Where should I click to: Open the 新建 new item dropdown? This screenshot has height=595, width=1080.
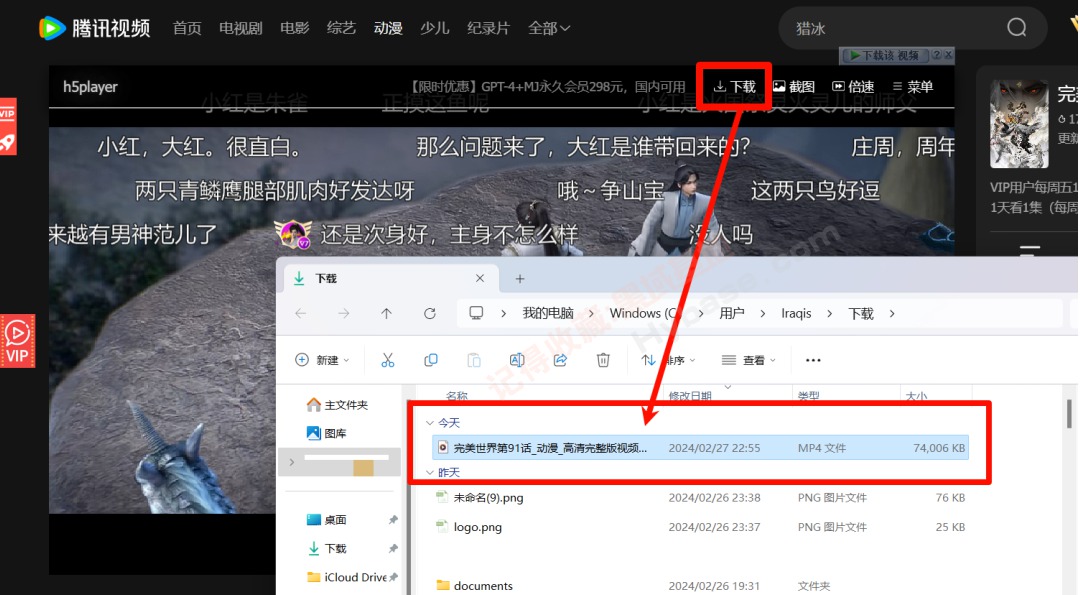tap(322, 359)
